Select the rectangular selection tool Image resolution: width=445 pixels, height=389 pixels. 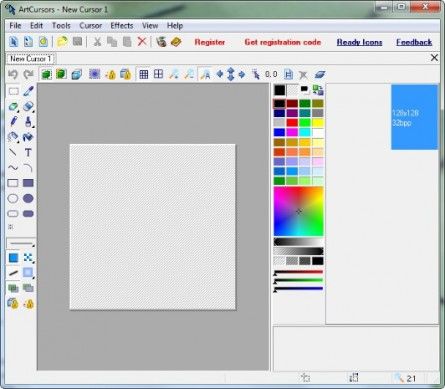click(13, 91)
